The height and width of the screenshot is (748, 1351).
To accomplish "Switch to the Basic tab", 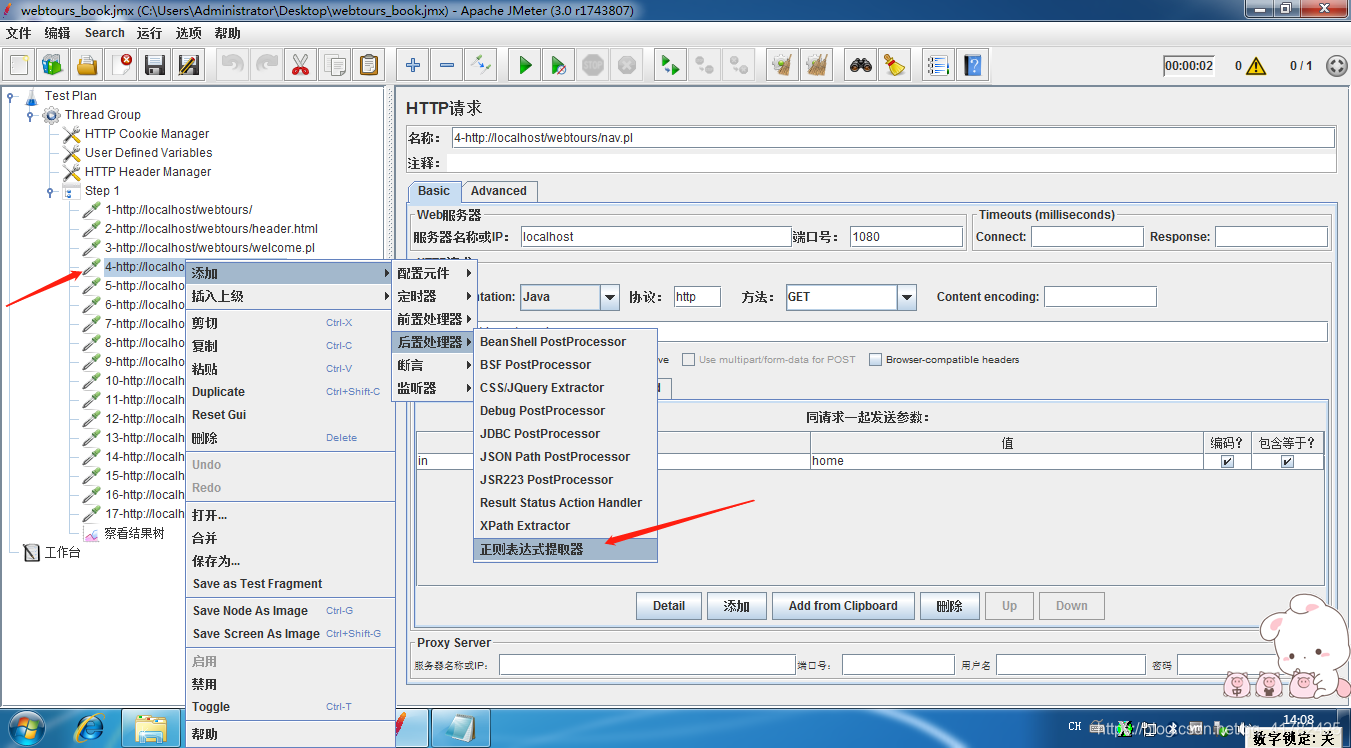I will pyautogui.click(x=434, y=191).
